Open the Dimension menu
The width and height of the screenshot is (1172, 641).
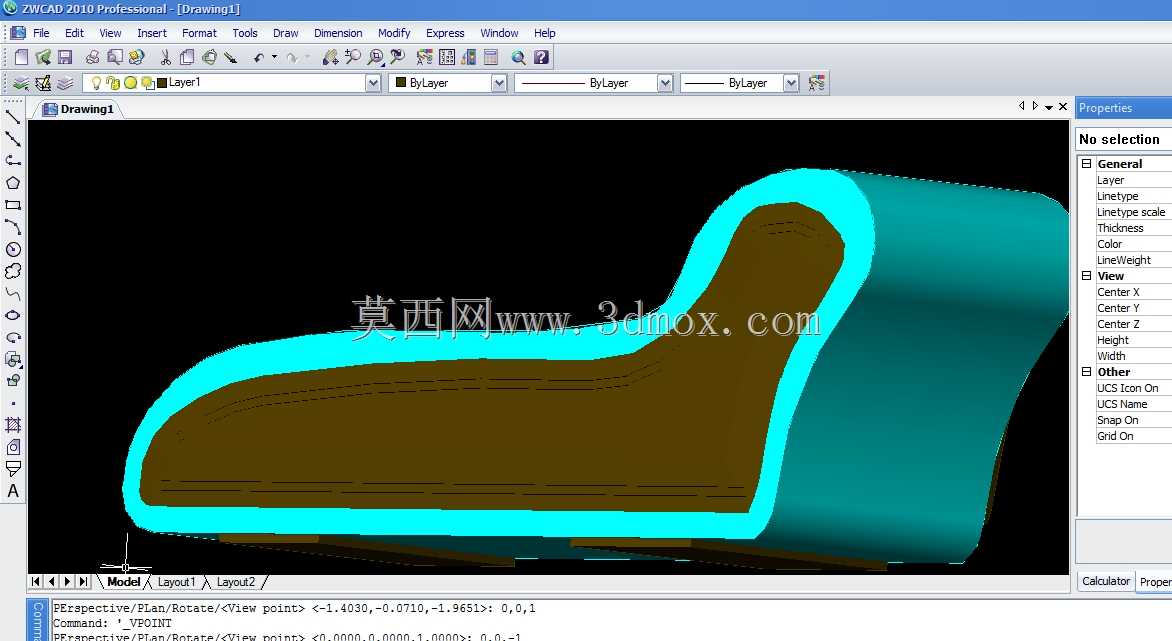point(338,33)
